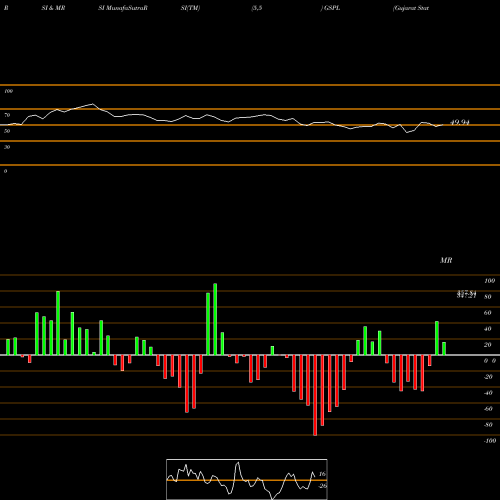Click the '(5,5' parameter text
The width and height of the screenshot is (500, 500).
tap(257, 8)
